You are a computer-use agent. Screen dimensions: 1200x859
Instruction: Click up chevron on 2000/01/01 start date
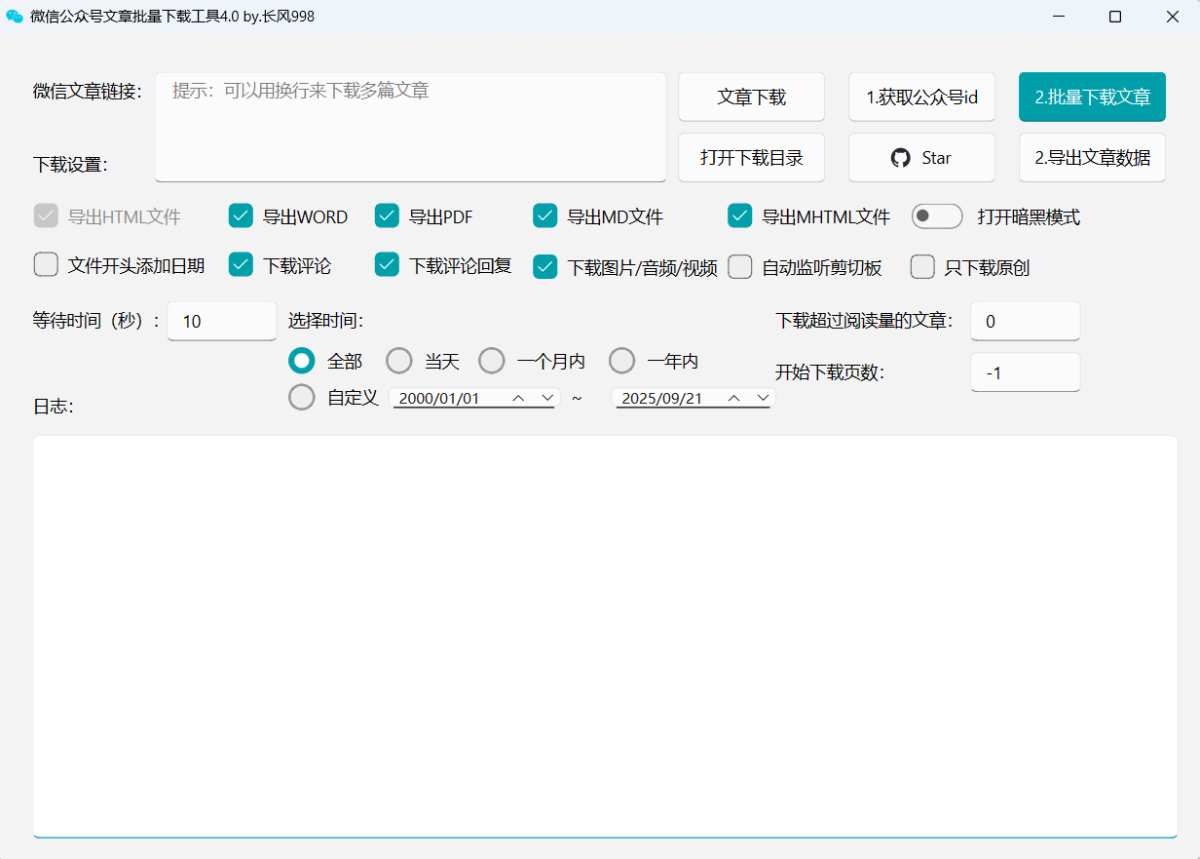click(x=518, y=398)
